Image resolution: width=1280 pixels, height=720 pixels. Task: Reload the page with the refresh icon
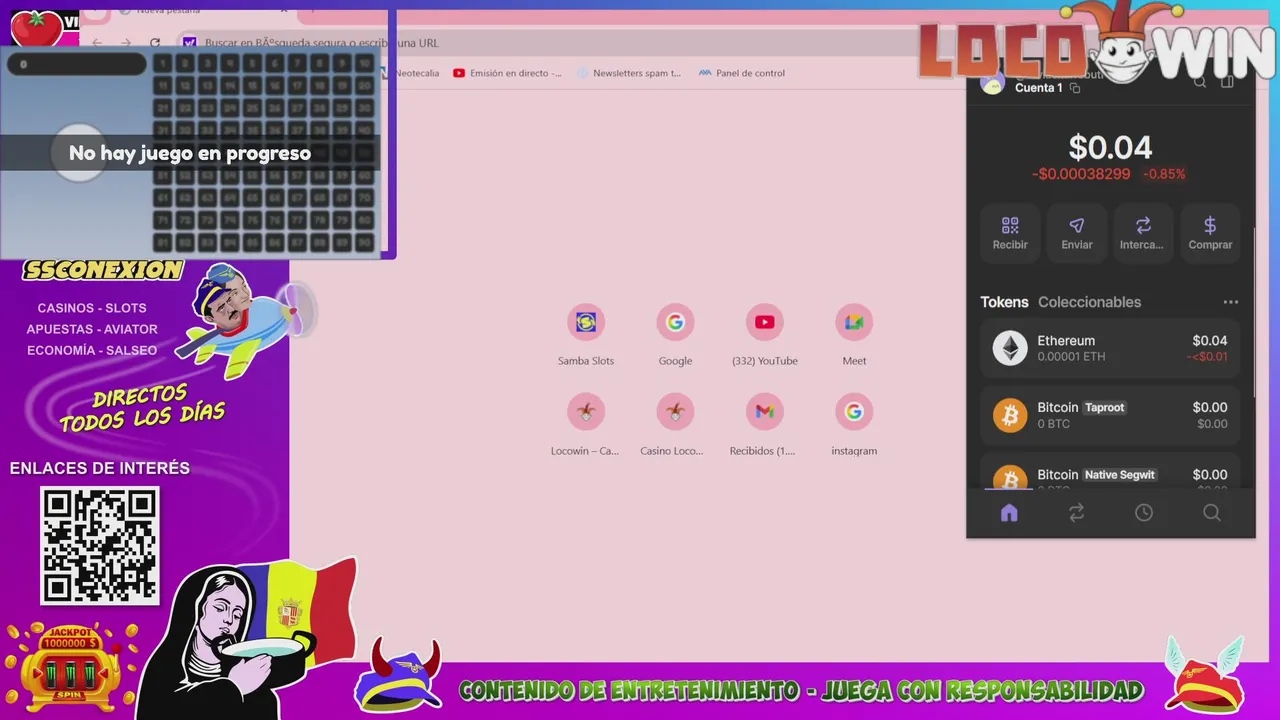click(x=155, y=43)
